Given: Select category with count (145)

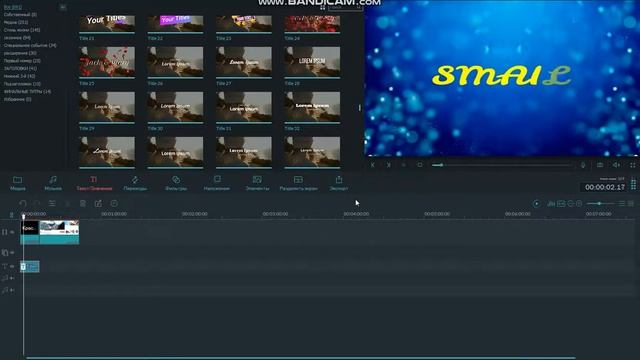Looking at the screenshot, I should 22,30.
